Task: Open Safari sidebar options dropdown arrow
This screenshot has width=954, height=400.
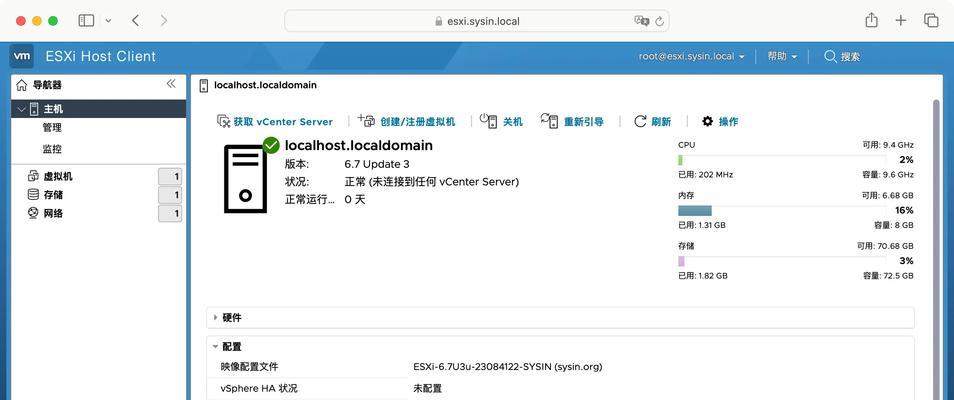Action: [x=108, y=21]
